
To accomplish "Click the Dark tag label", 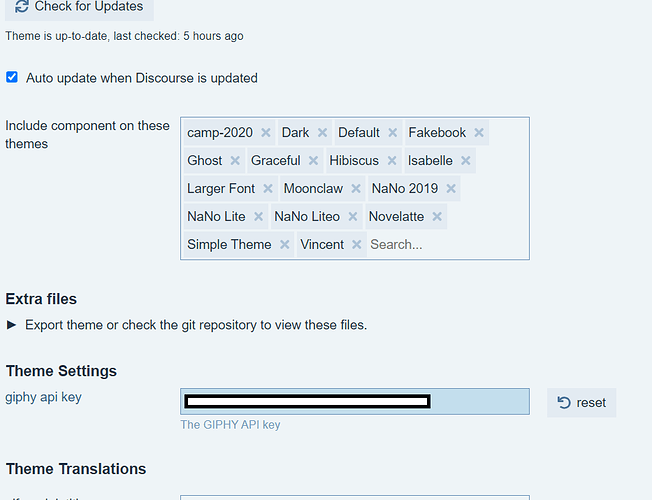I will pyautogui.click(x=295, y=133).
